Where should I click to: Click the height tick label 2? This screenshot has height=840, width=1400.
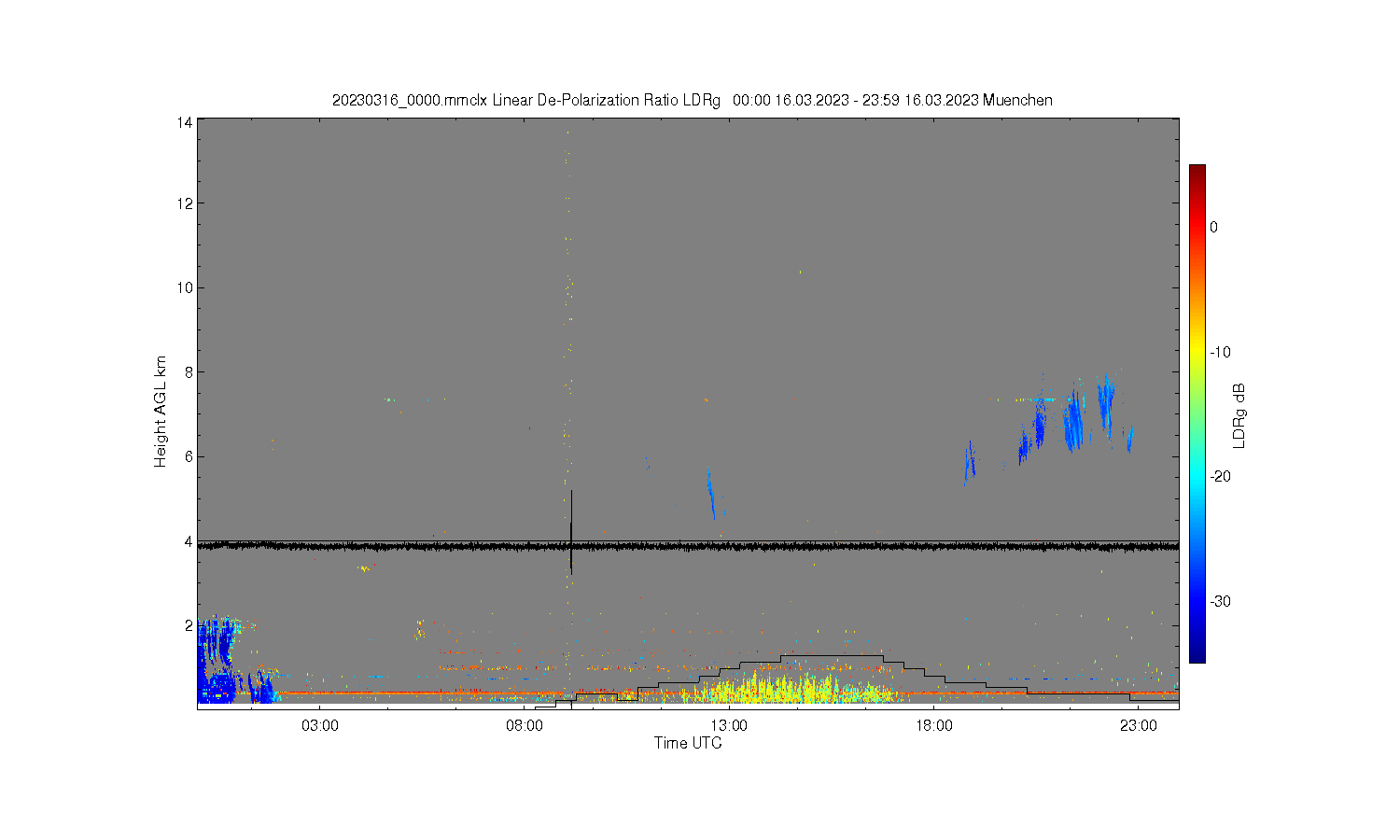click(x=189, y=624)
